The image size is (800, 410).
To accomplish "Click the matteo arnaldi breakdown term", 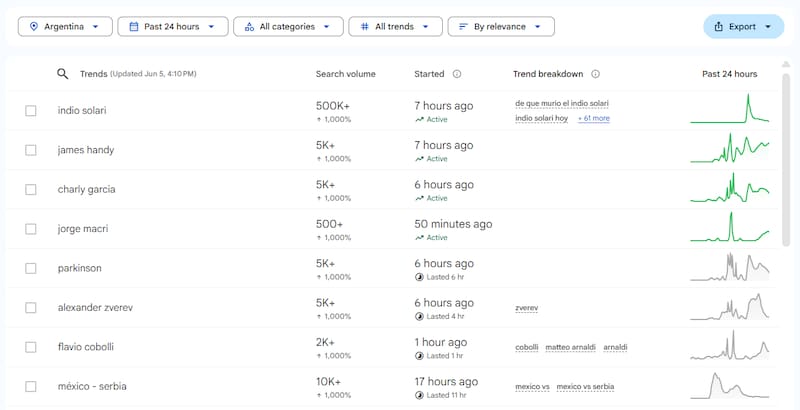I will coord(570,347).
